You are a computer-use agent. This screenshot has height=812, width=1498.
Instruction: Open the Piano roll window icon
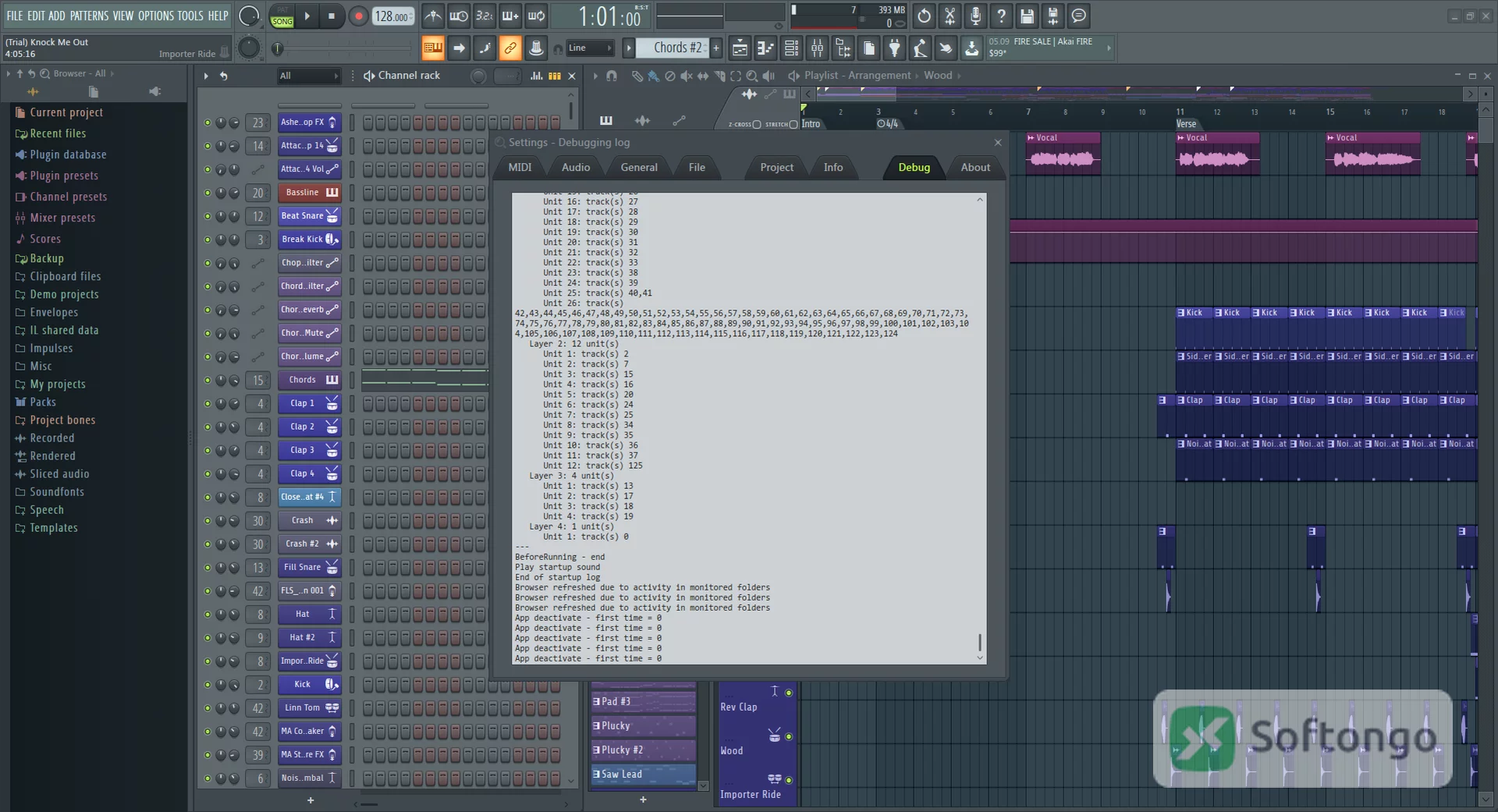click(x=765, y=48)
